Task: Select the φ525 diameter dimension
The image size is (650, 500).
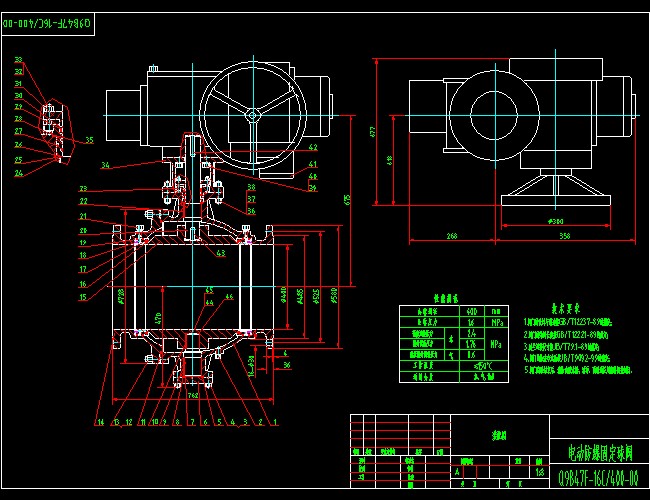Action: (x=316, y=297)
